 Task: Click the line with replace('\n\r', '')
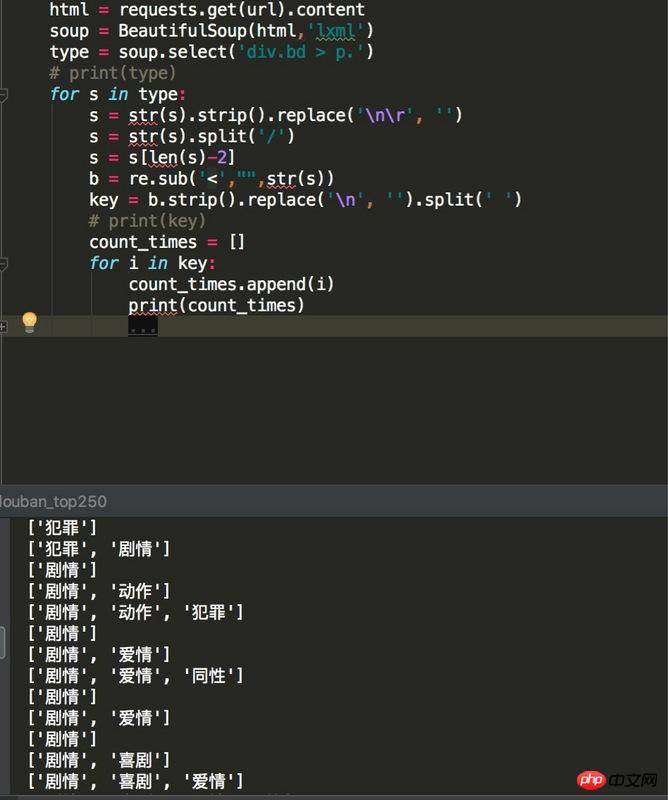(x=276, y=115)
